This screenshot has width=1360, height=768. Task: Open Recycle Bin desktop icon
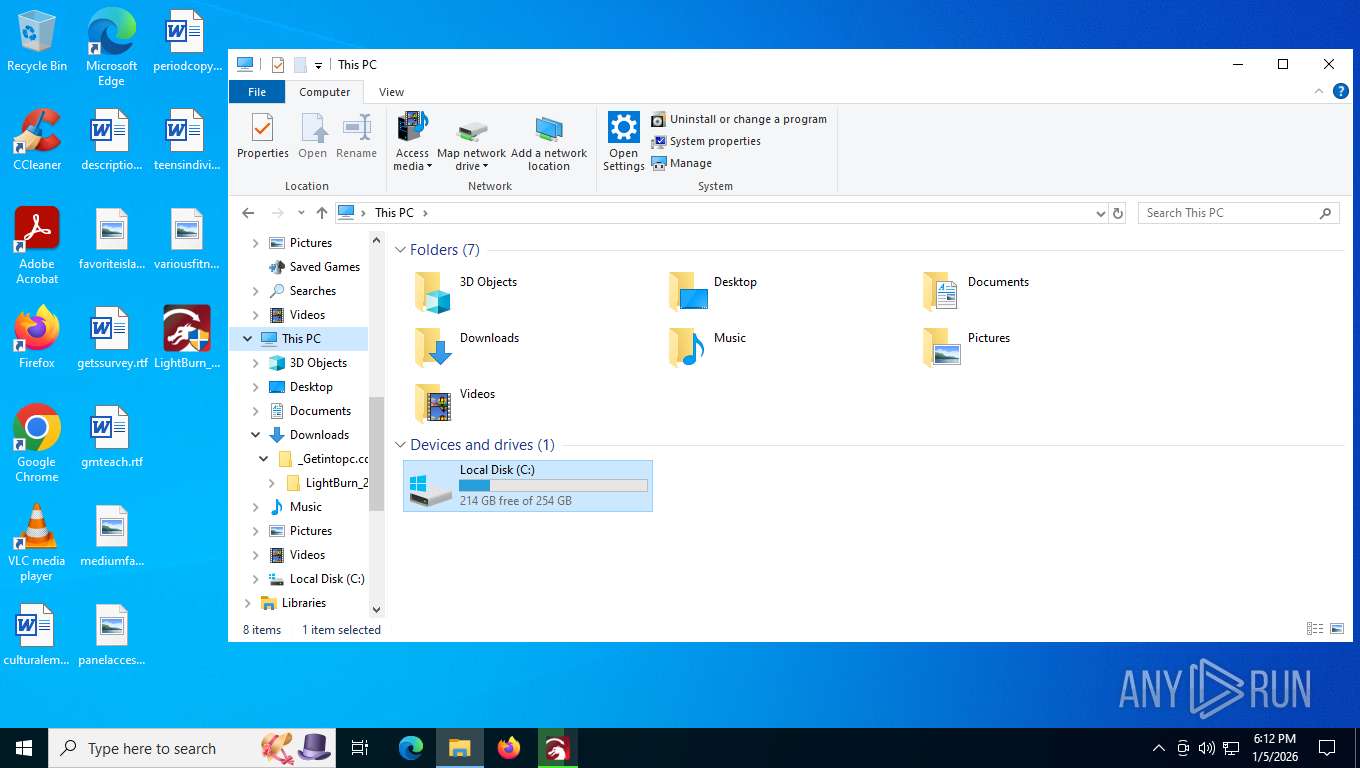(x=37, y=41)
